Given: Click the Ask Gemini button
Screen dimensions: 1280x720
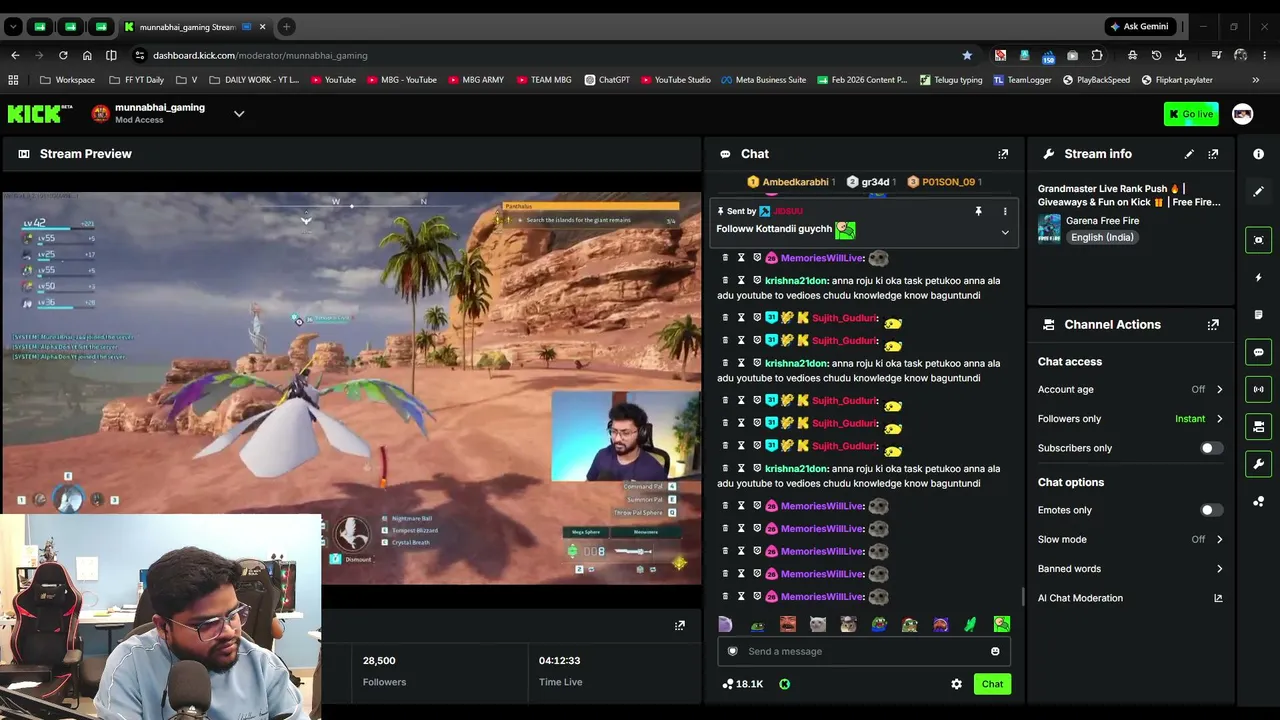Looking at the screenshot, I should tap(1138, 27).
